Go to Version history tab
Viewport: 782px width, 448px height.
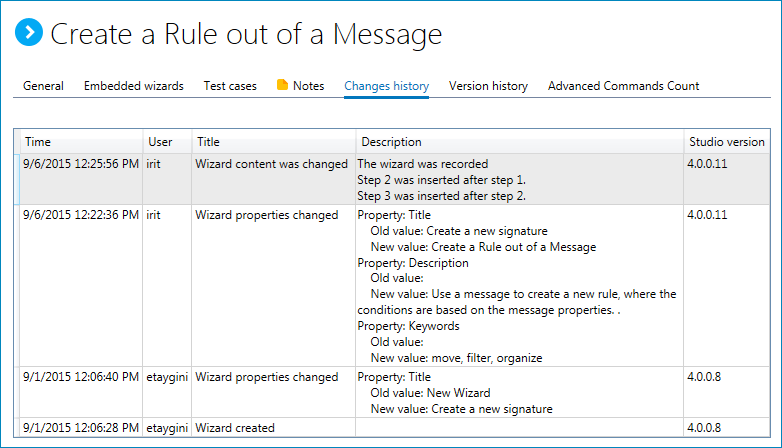tap(488, 86)
